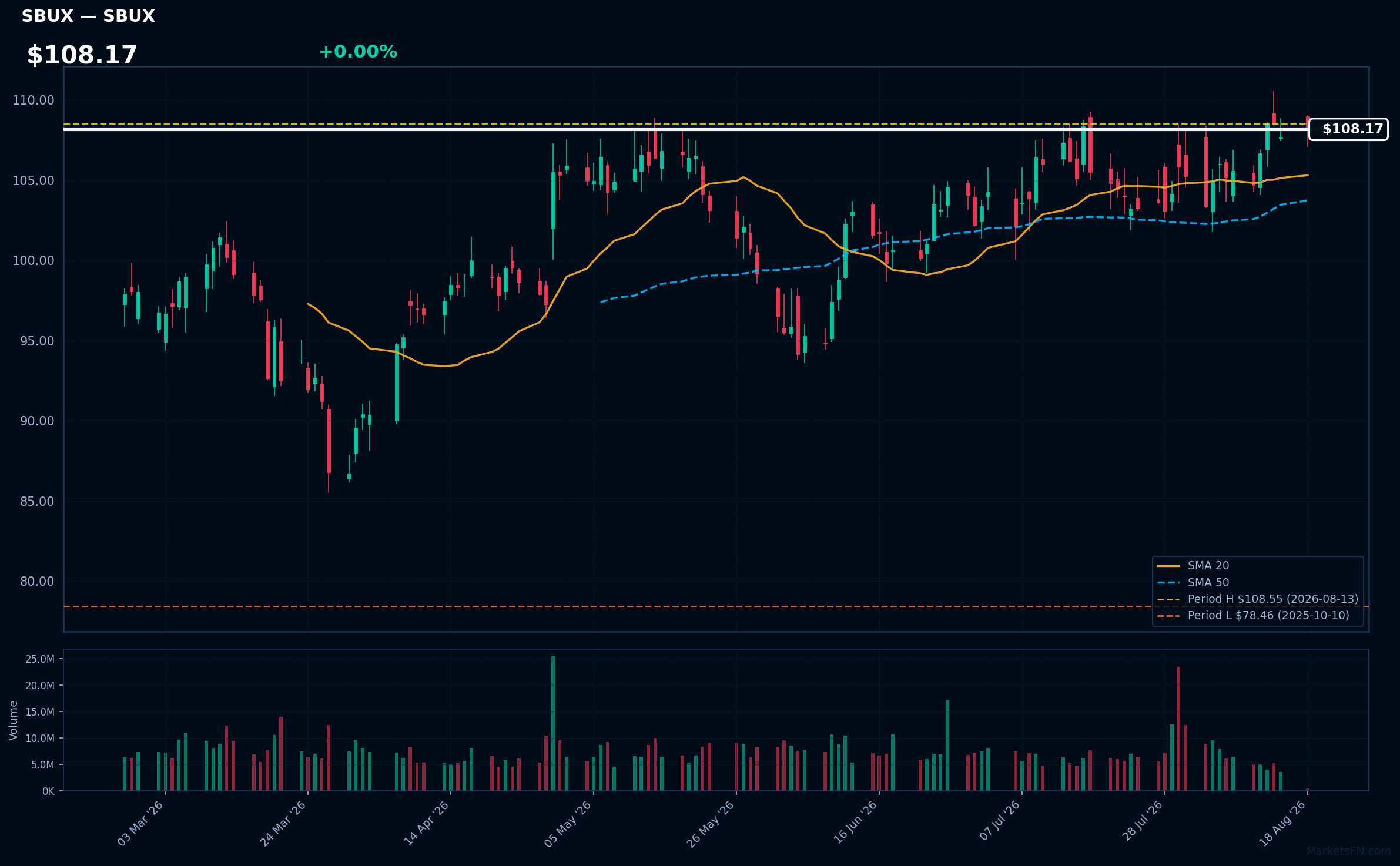Image resolution: width=1400 pixels, height=866 pixels.
Task: Click the 16 Jun '26 date label
Action: [x=855, y=824]
